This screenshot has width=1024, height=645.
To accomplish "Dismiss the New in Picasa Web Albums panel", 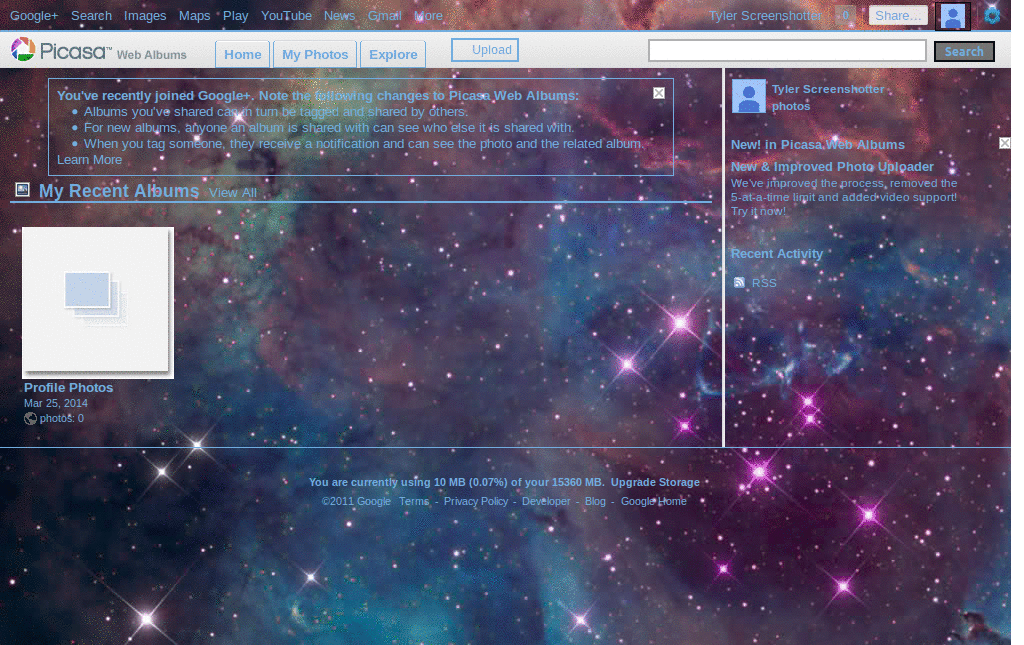I will click(1004, 143).
